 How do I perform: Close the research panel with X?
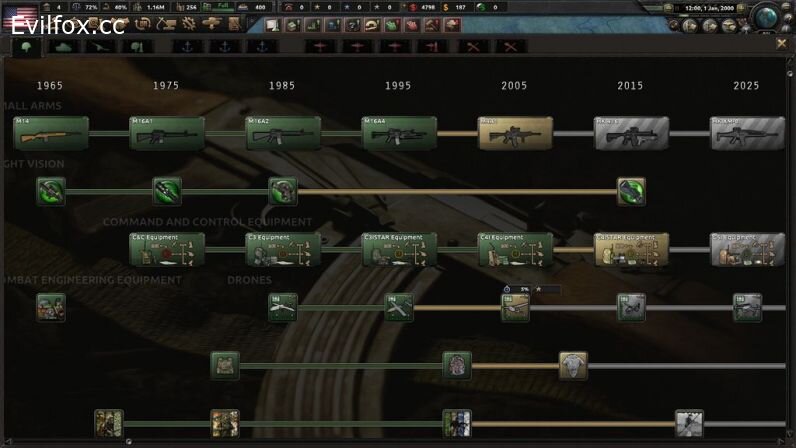tap(782, 44)
